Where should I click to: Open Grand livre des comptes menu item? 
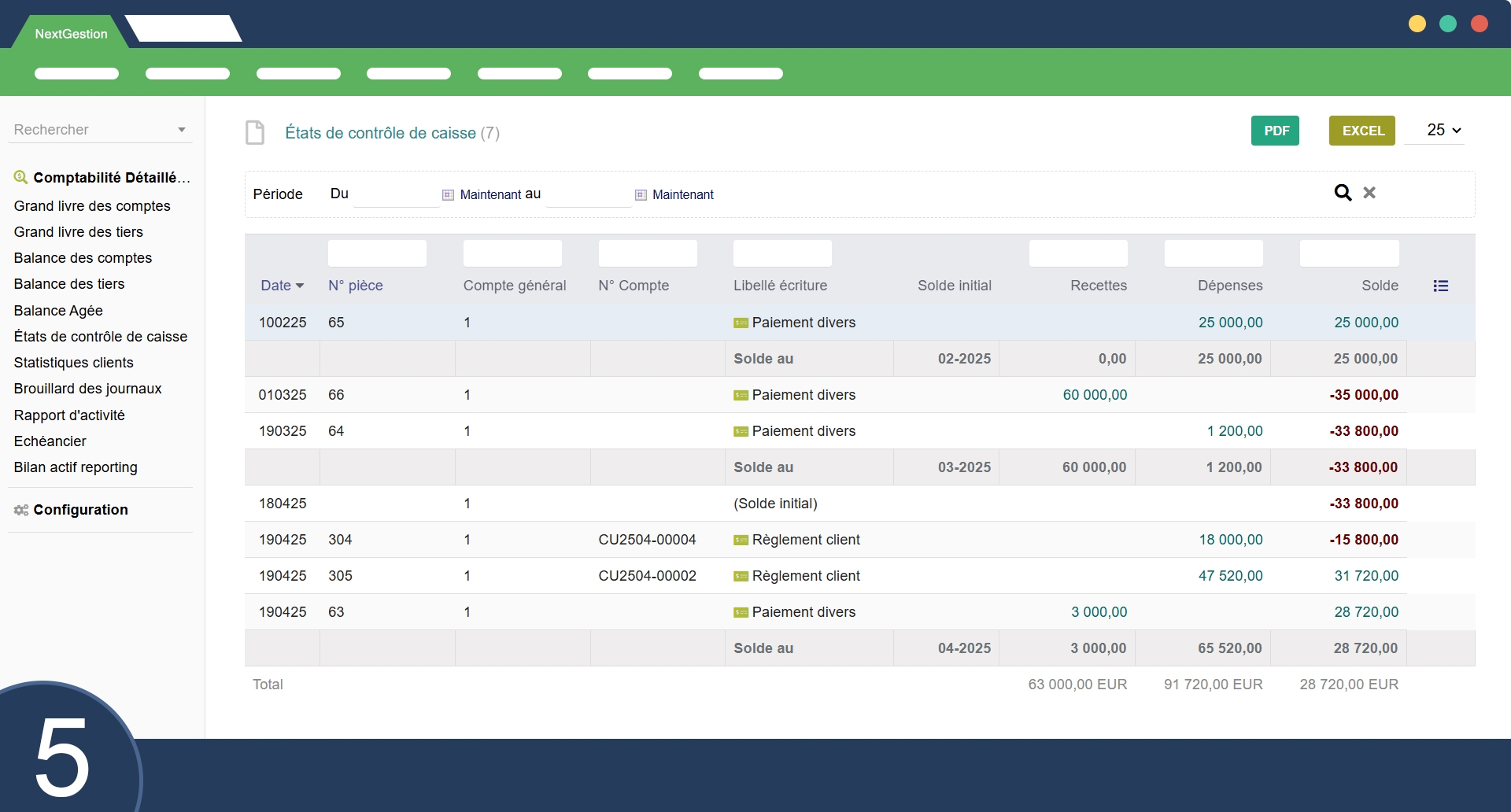click(x=92, y=206)
